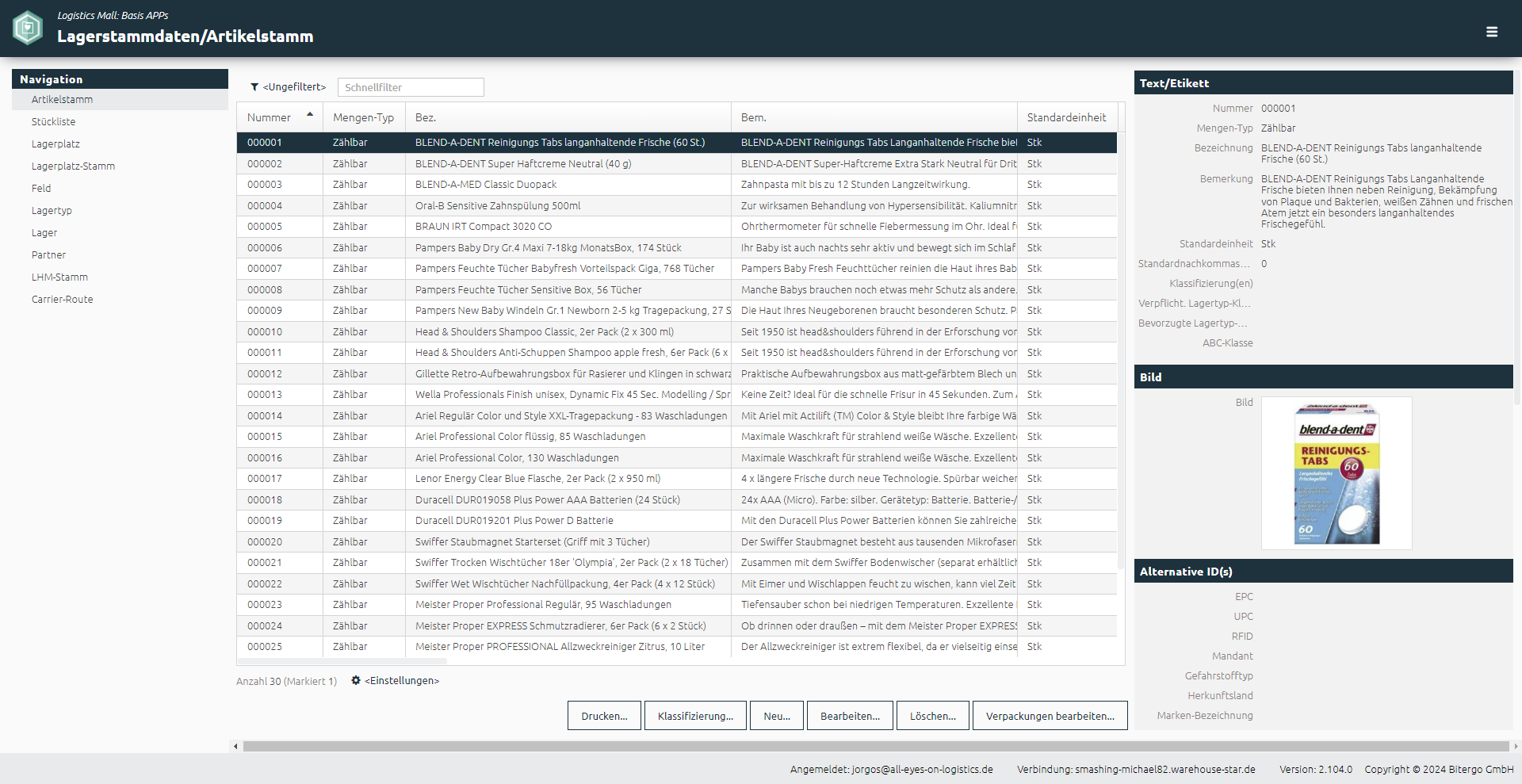Screen dimensions: 1522x784
Task: Open the filter funnel icon
Action: tap(254, 87)
